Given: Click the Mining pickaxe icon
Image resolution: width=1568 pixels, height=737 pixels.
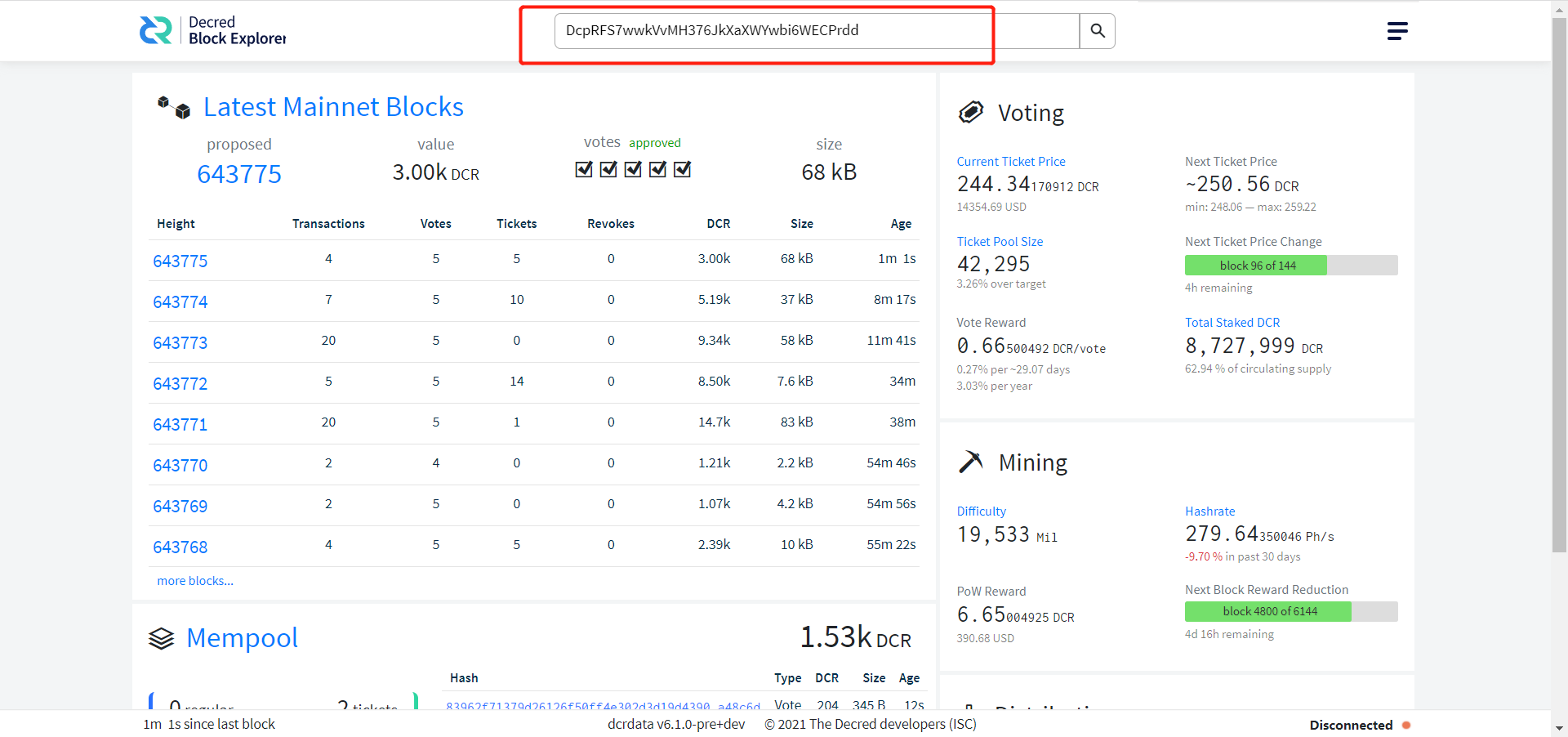Looking at the screenshot, I should pos(971,462).
